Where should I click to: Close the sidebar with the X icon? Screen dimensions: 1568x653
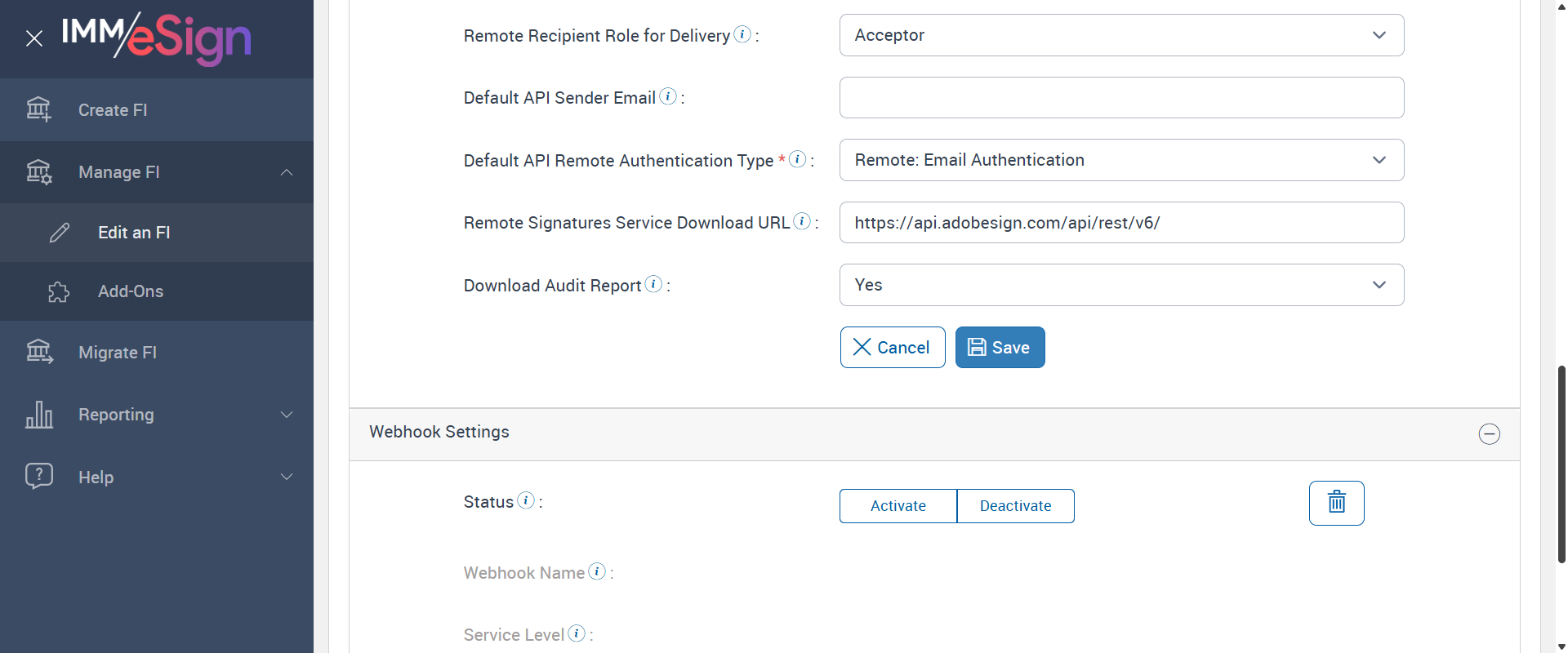(x=34, y=38)
